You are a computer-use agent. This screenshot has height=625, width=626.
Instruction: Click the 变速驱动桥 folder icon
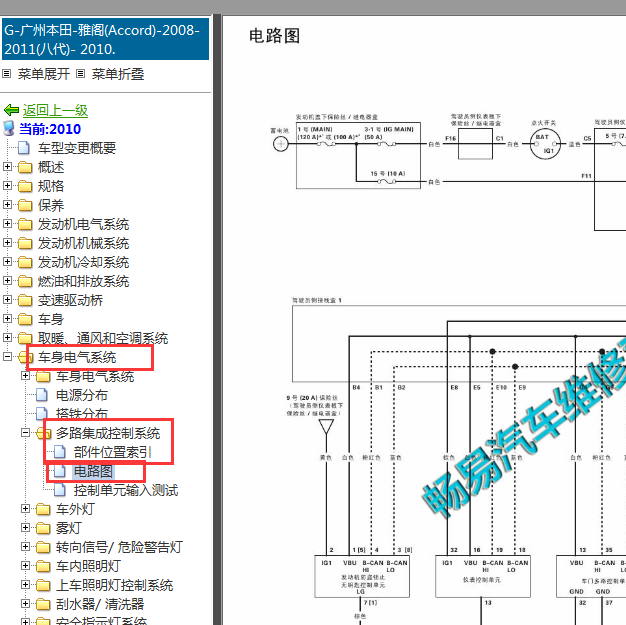click(25, 300)
